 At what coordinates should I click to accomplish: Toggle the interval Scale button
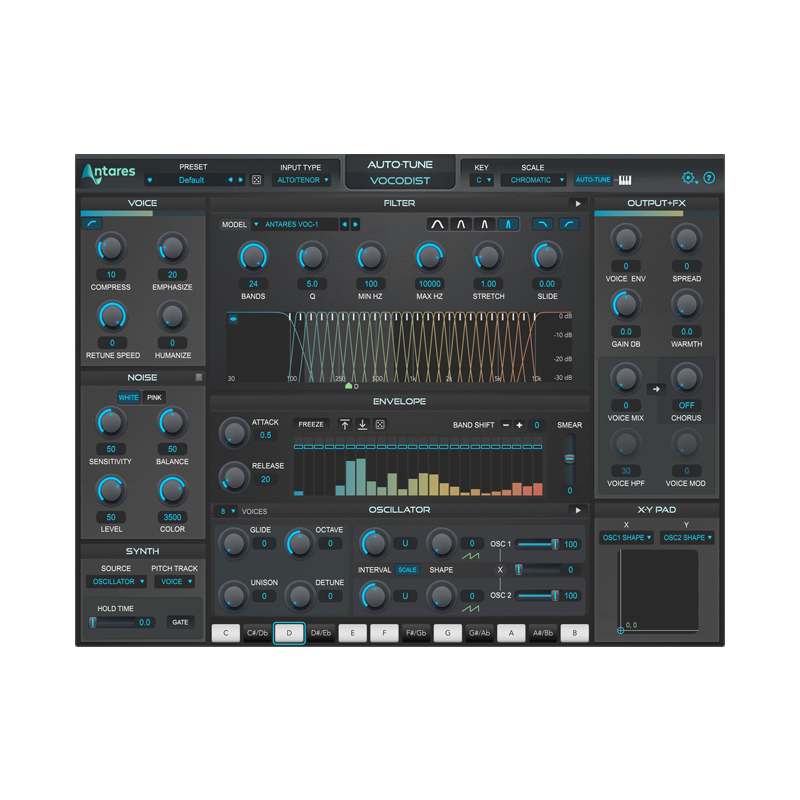(x=407, y=570)
